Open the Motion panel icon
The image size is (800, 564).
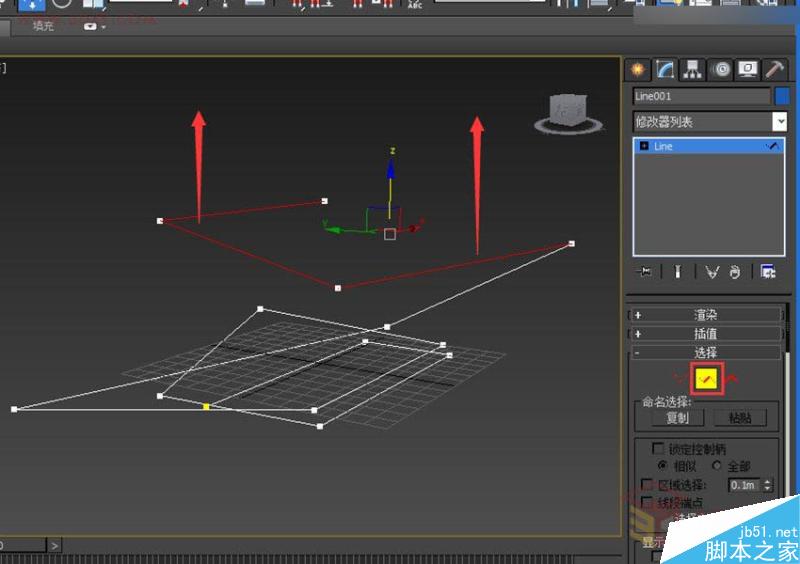(720, 70)
